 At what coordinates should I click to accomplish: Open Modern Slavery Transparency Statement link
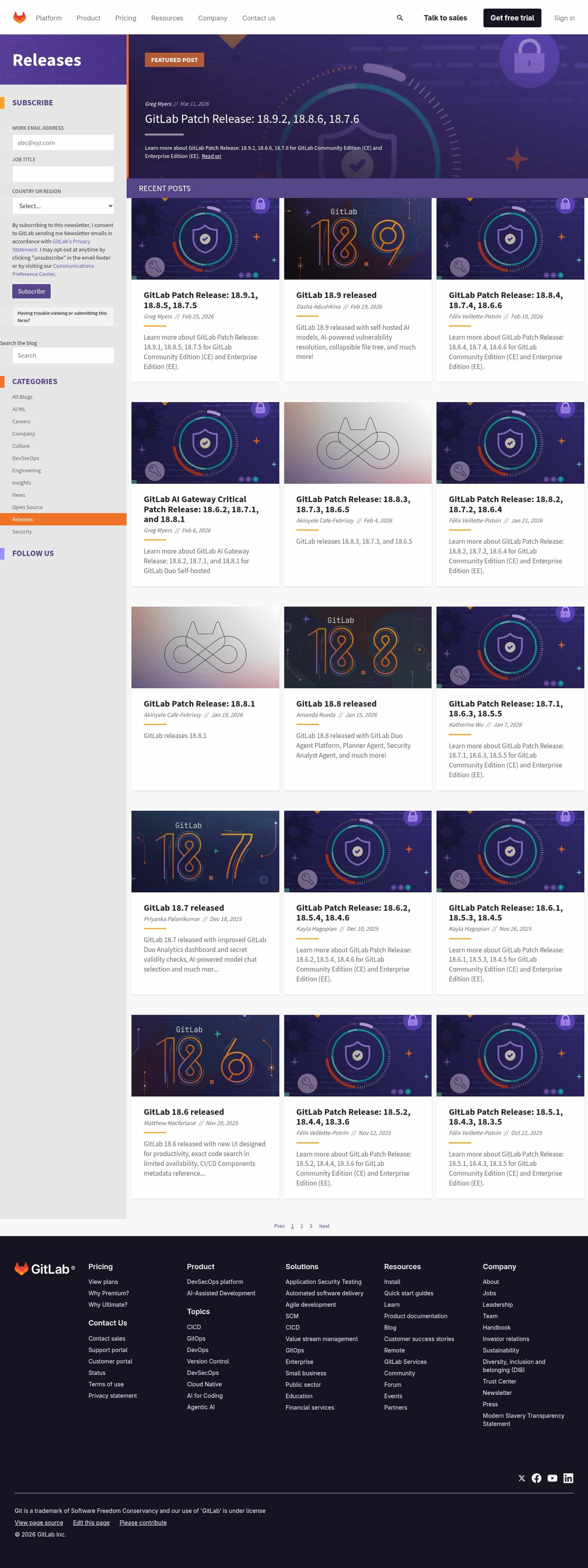(523, 1419)
